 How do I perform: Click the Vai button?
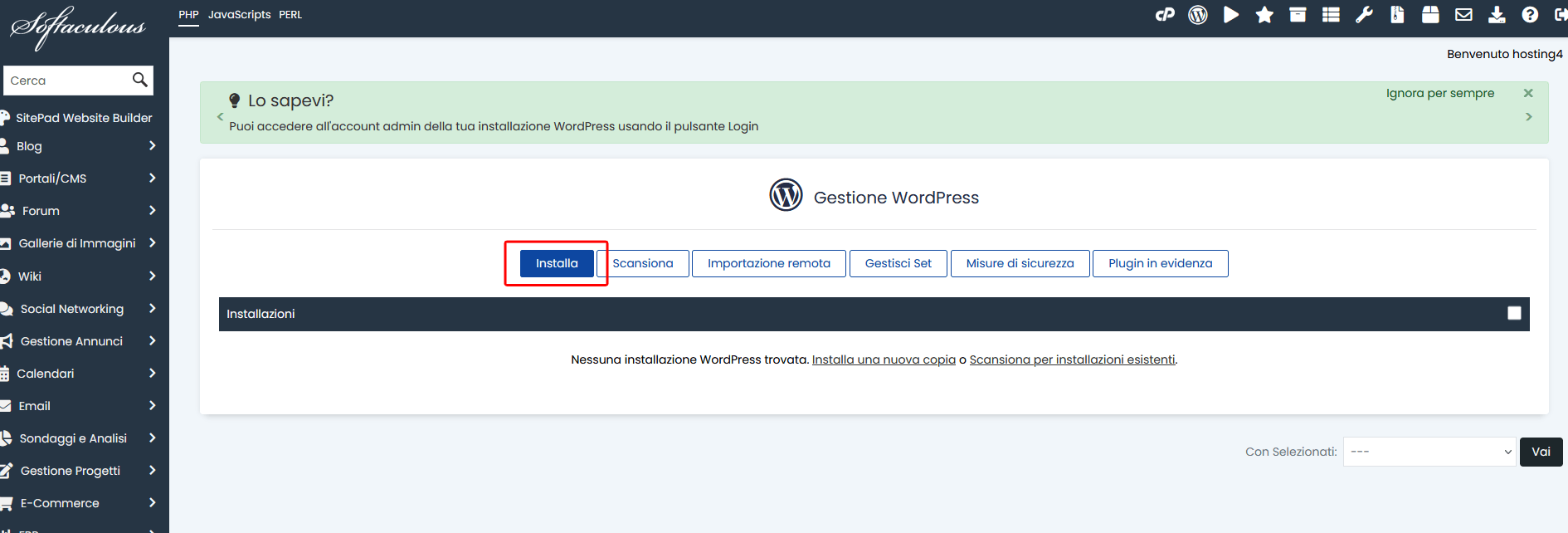click(1541, 452)
